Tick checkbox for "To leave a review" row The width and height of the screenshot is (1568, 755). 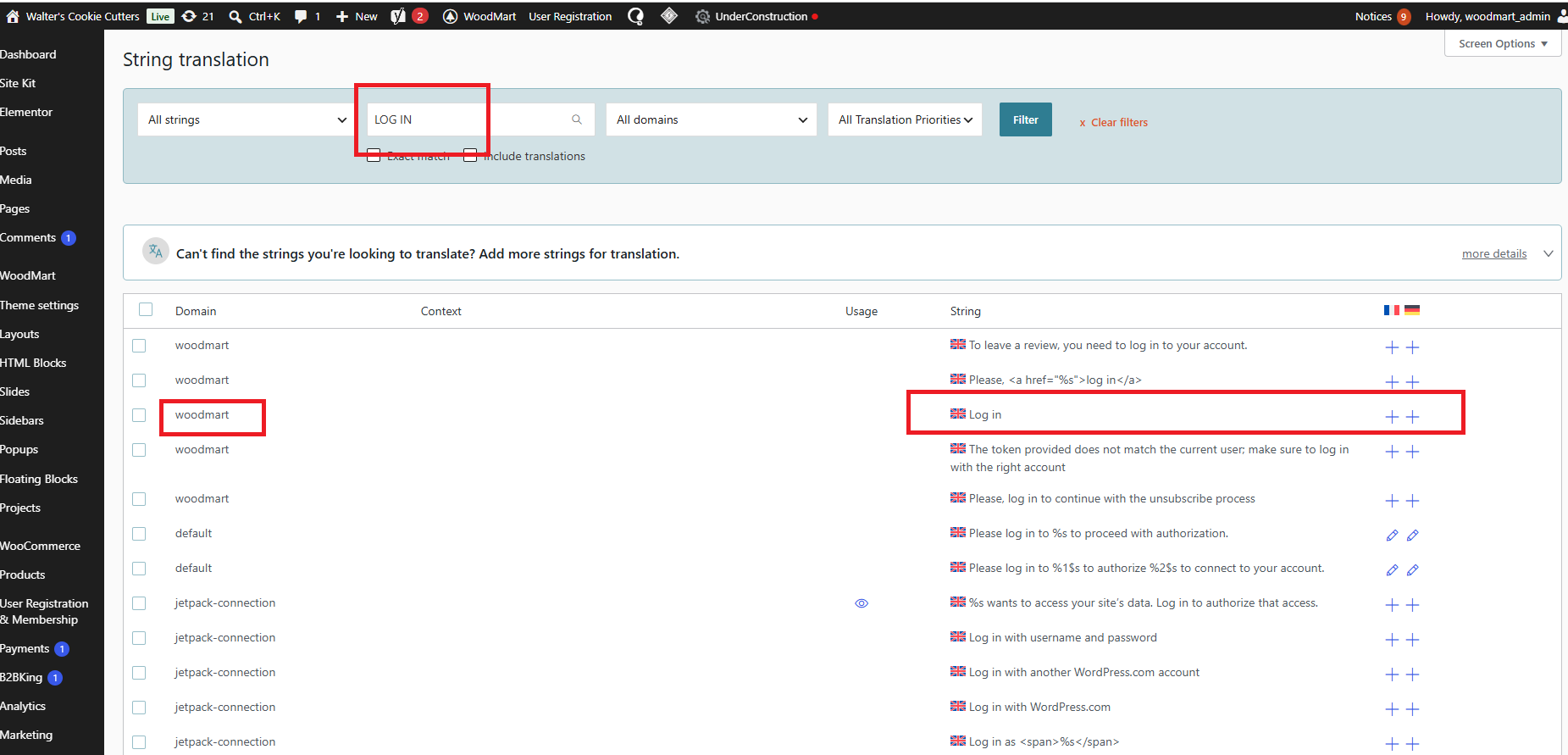[x=139, y=346]
